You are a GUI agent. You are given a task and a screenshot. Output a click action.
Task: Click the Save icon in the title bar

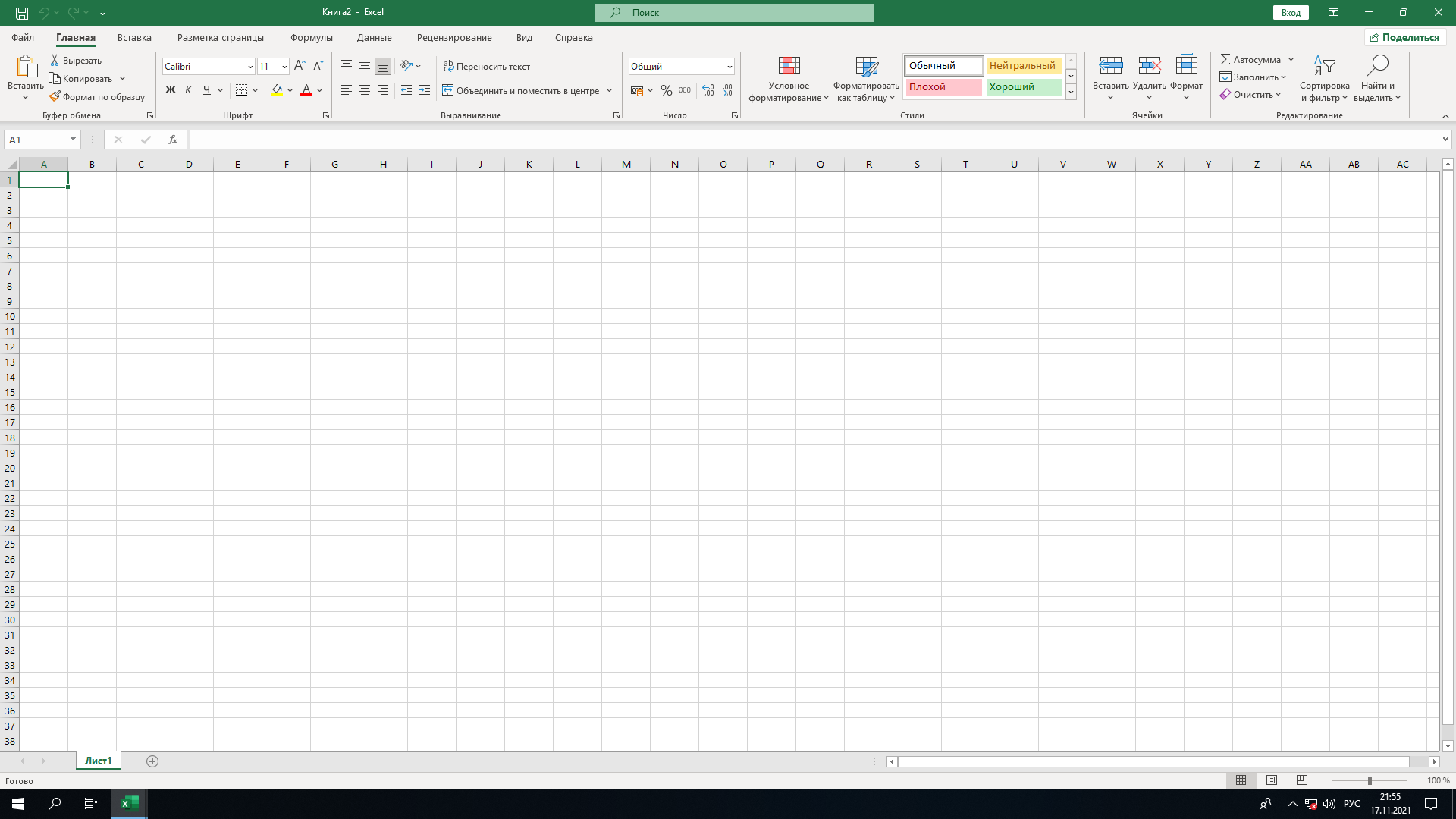tap(22, 13)
